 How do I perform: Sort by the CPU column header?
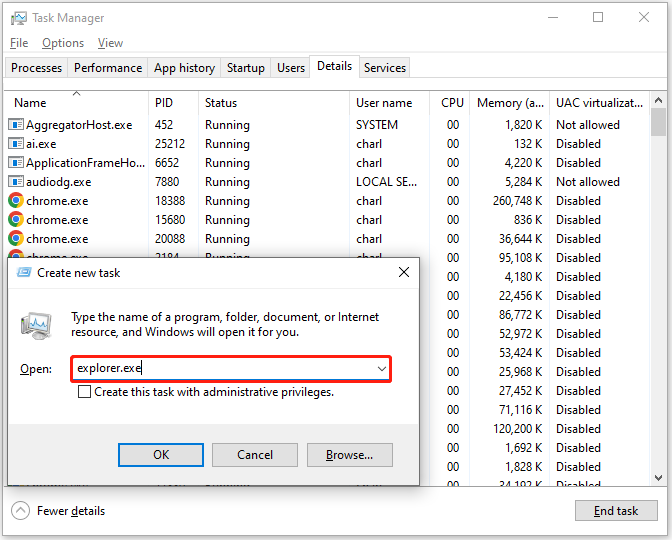450,103
